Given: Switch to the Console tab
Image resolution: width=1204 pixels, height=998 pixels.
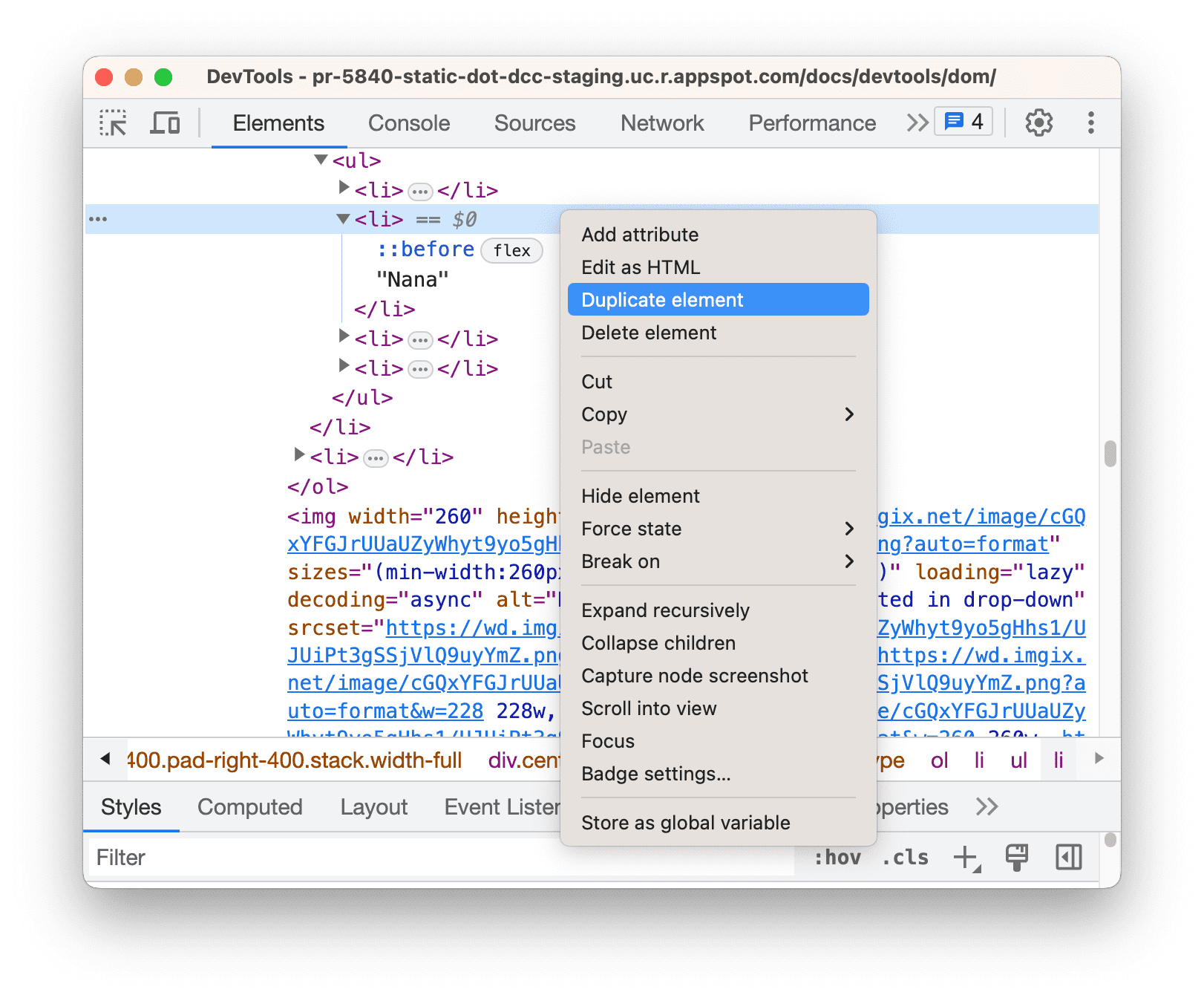Looking at the screenshot, I should [409, 123].
